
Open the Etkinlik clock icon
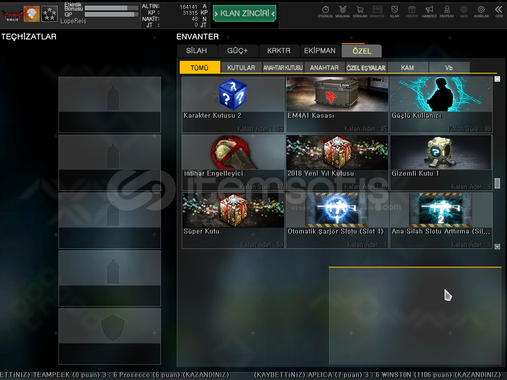point(325,11)
